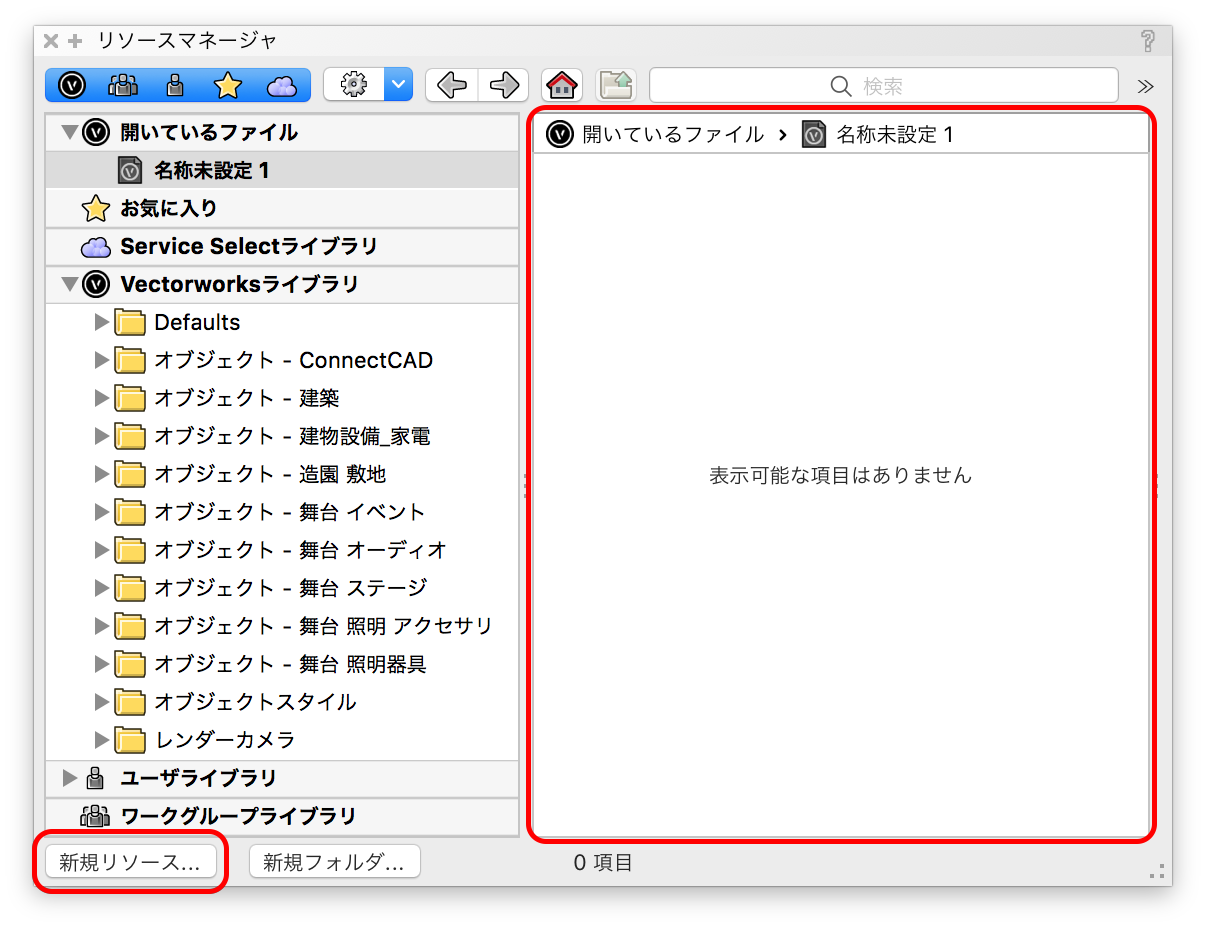Expand the レンダーカメラ folder
This screenshot has height=928, width=1206.
coord(101,740)
